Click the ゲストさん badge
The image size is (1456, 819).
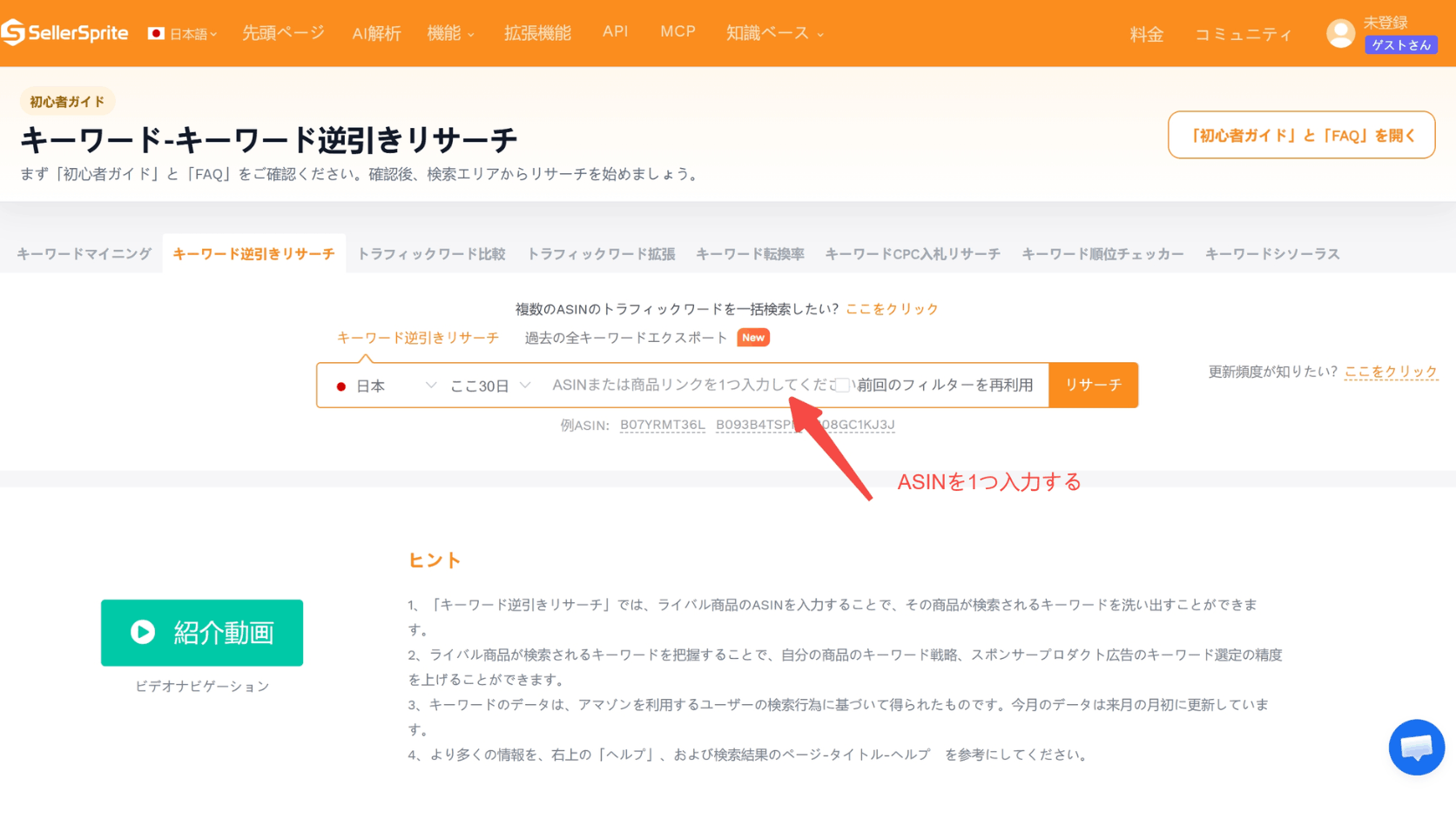coord(1401,45)
